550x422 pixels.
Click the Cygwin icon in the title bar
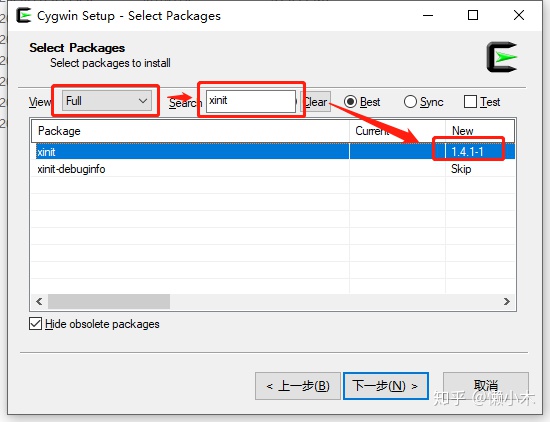tap(24, 15)
